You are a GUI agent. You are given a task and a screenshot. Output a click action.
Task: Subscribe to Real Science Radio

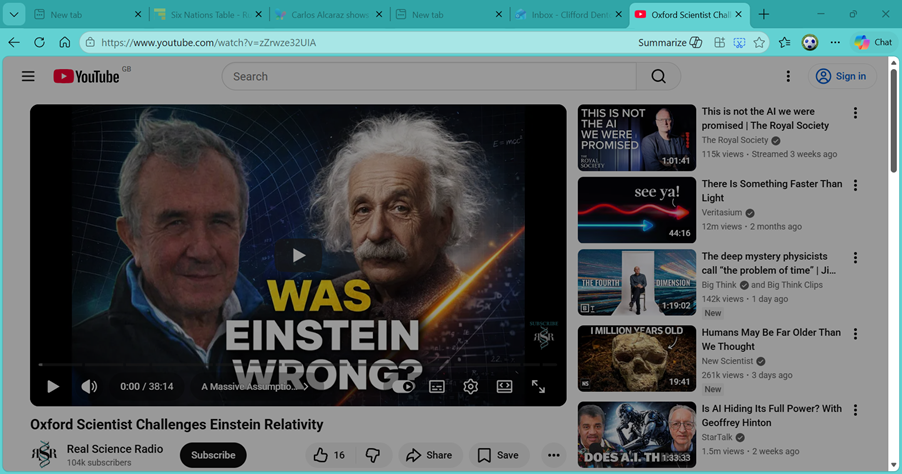click(x=213, y=455)
